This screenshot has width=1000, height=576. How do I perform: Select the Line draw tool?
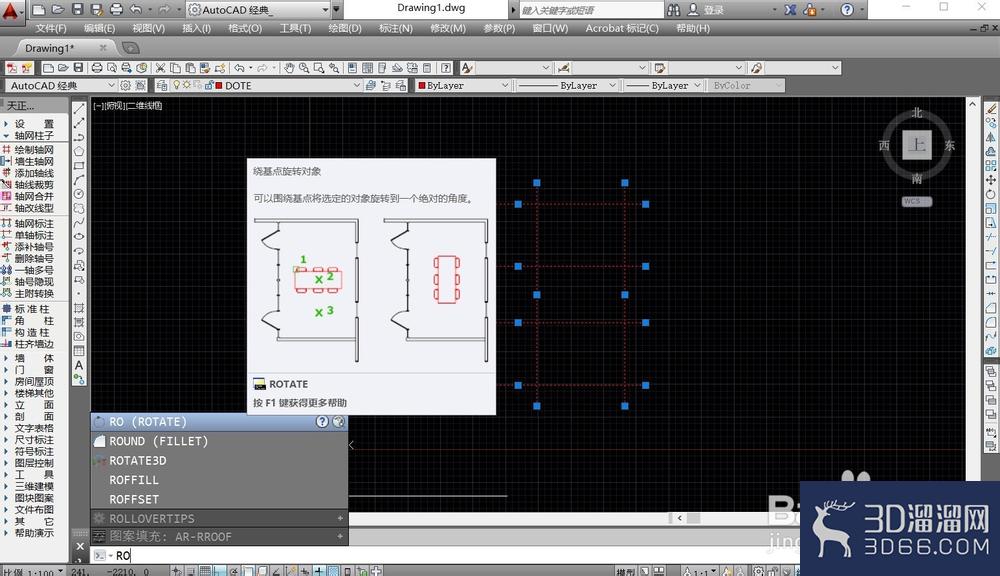79,110
